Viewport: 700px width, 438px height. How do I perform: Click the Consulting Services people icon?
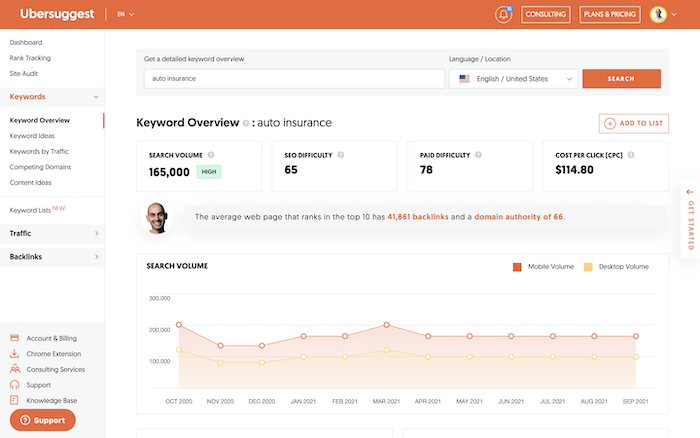tap(15, 369)
